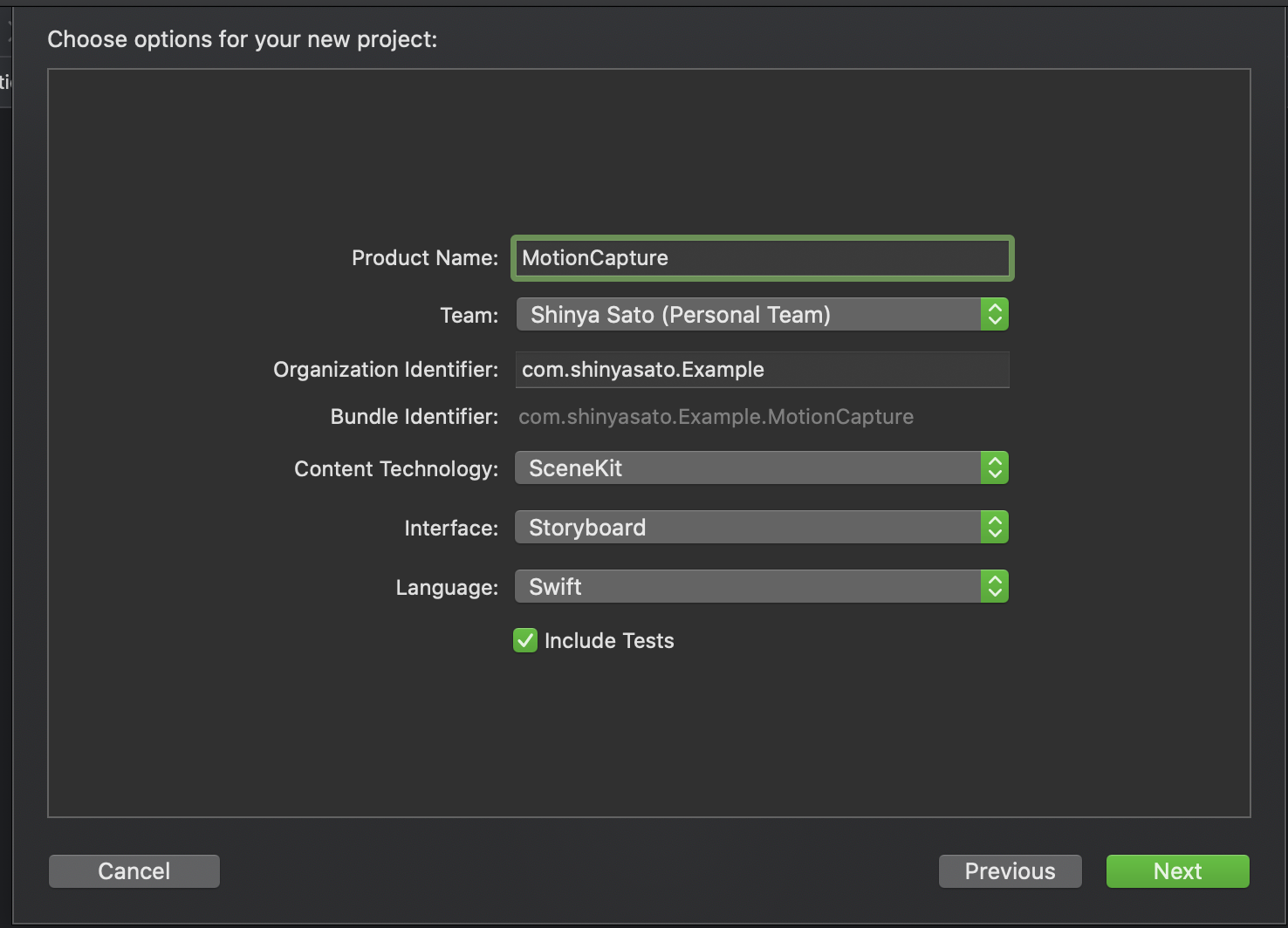
Task: Expand the Interface dropdown showing Storyboard
Action: pyautogui.click(x=747, y=528)
